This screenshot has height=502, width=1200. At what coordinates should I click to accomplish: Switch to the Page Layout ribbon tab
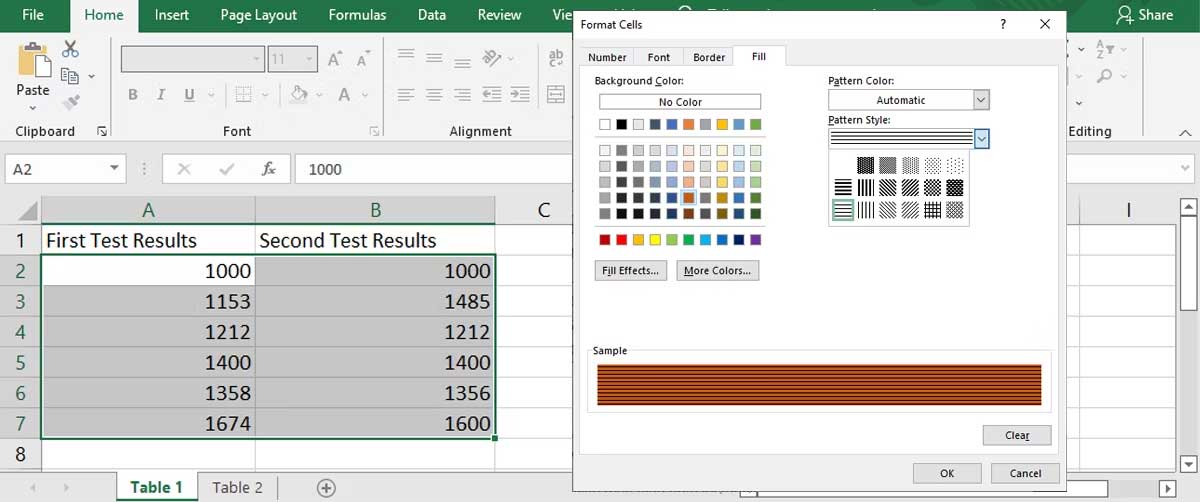coord(258,15)
